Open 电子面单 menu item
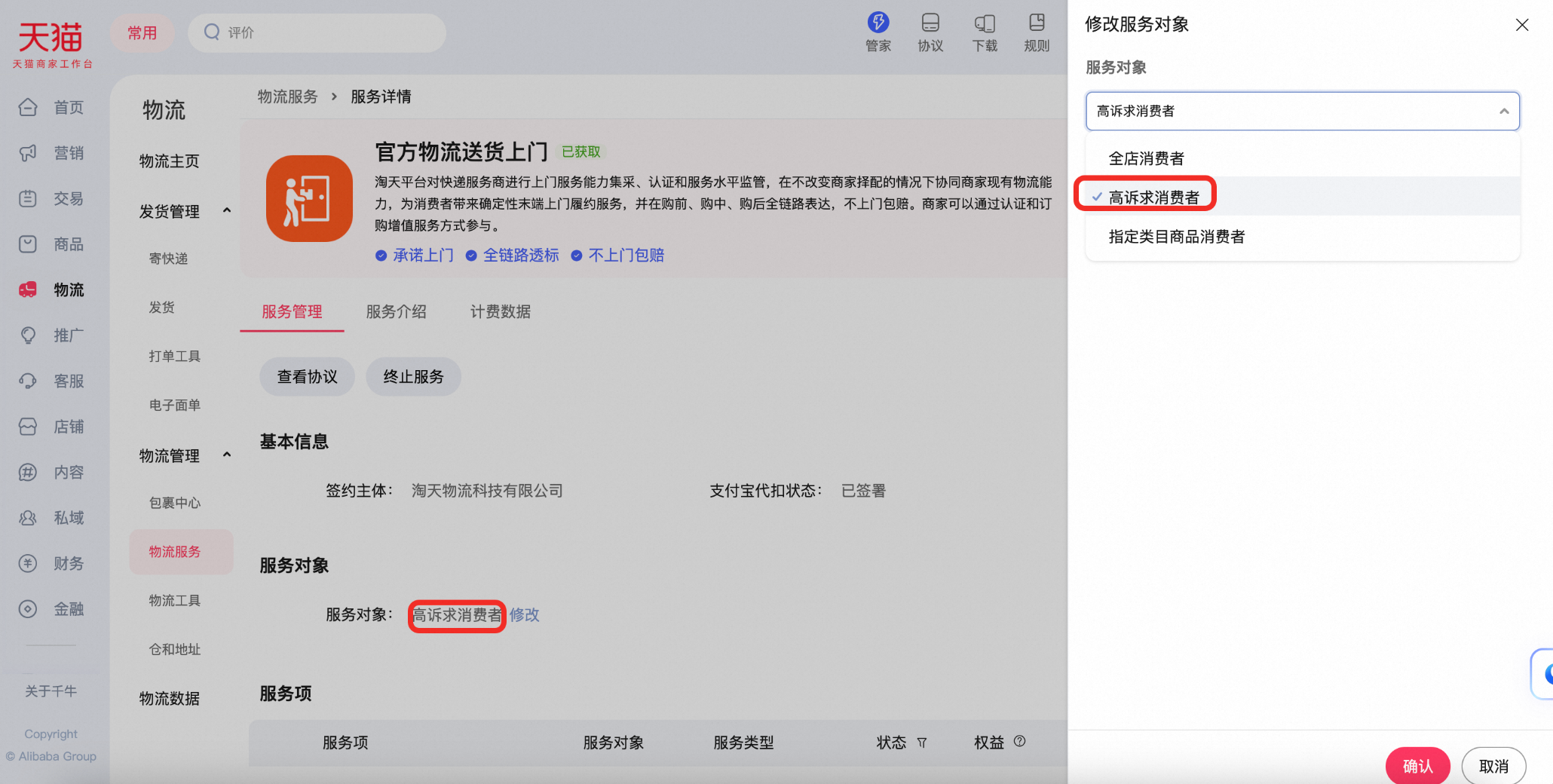Image resolution: width=1553 pixels, height=784 pixels. coord(175,405)
